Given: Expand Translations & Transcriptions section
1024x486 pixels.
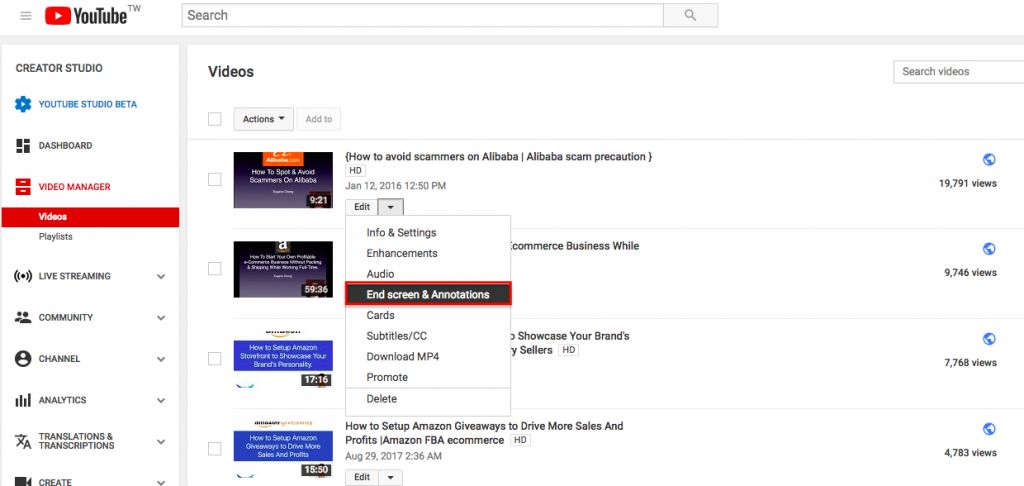Looking at the screenshot, I should [x=161, y=442].
